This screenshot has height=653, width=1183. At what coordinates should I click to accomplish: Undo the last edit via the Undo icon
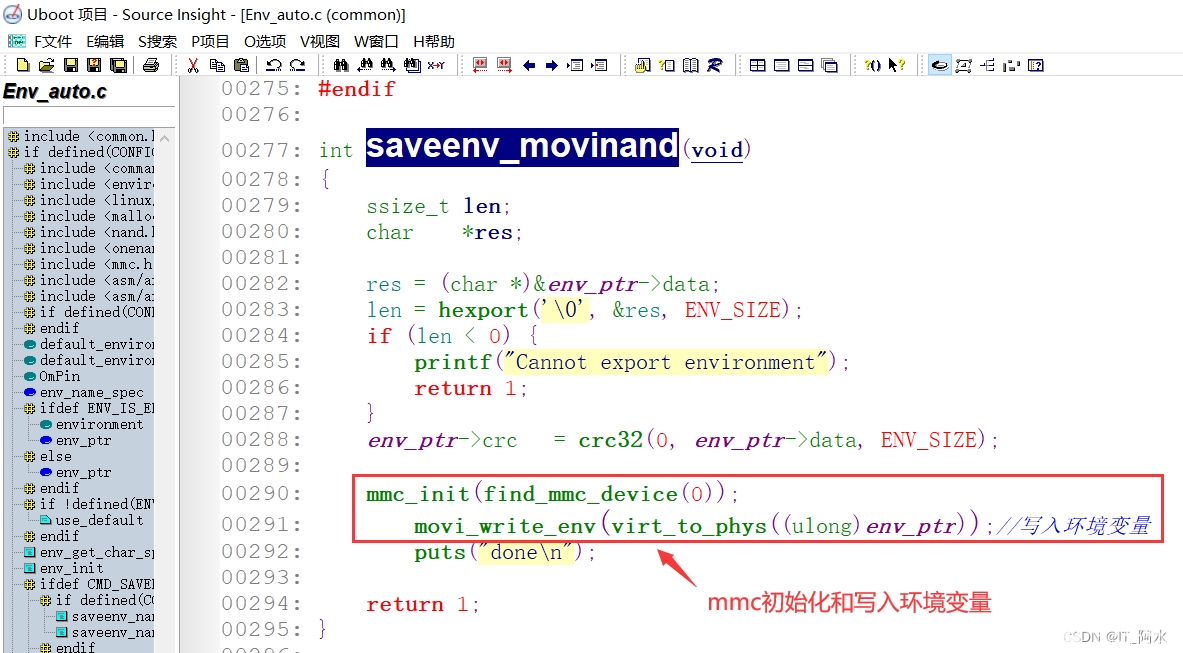click(272, 64)
